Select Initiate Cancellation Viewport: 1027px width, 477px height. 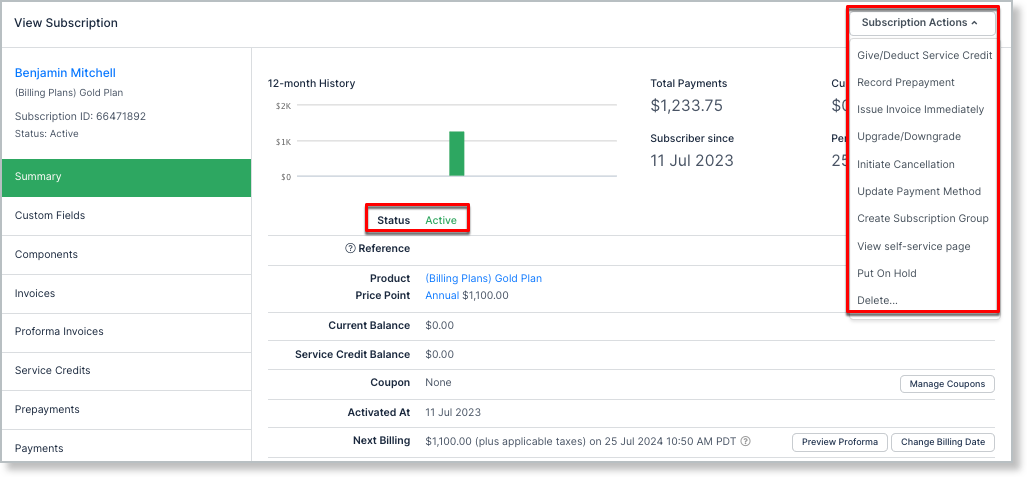coord(905,164)
